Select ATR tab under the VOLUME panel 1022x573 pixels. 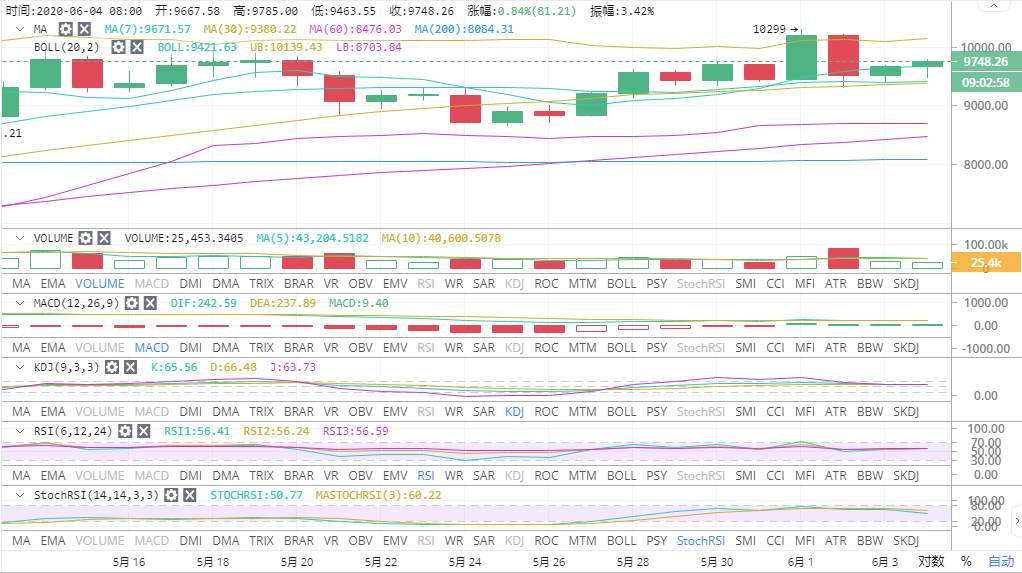pyautogui.click(x=836, y=284)
